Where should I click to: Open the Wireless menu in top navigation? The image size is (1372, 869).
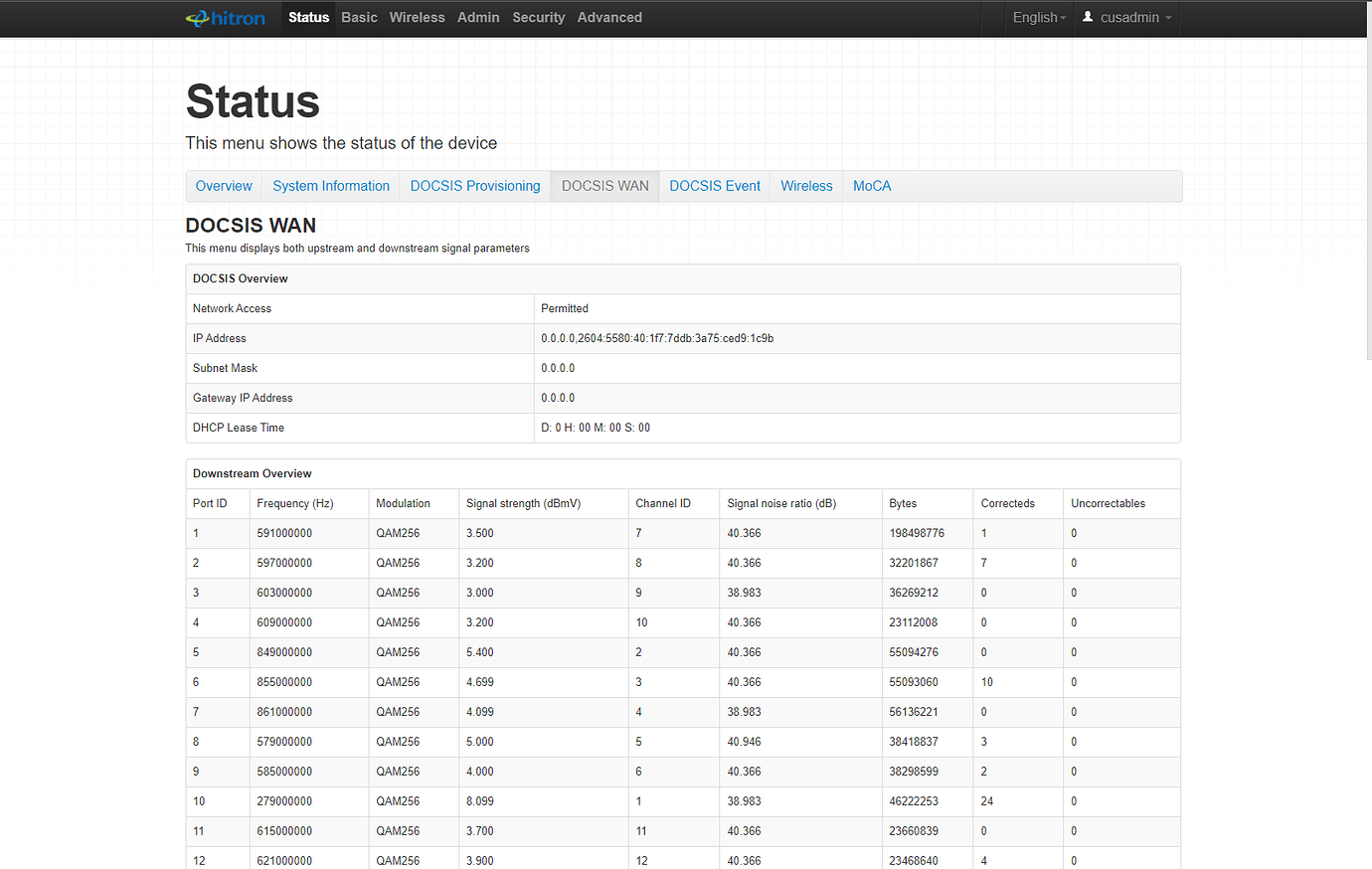point(417,17)
